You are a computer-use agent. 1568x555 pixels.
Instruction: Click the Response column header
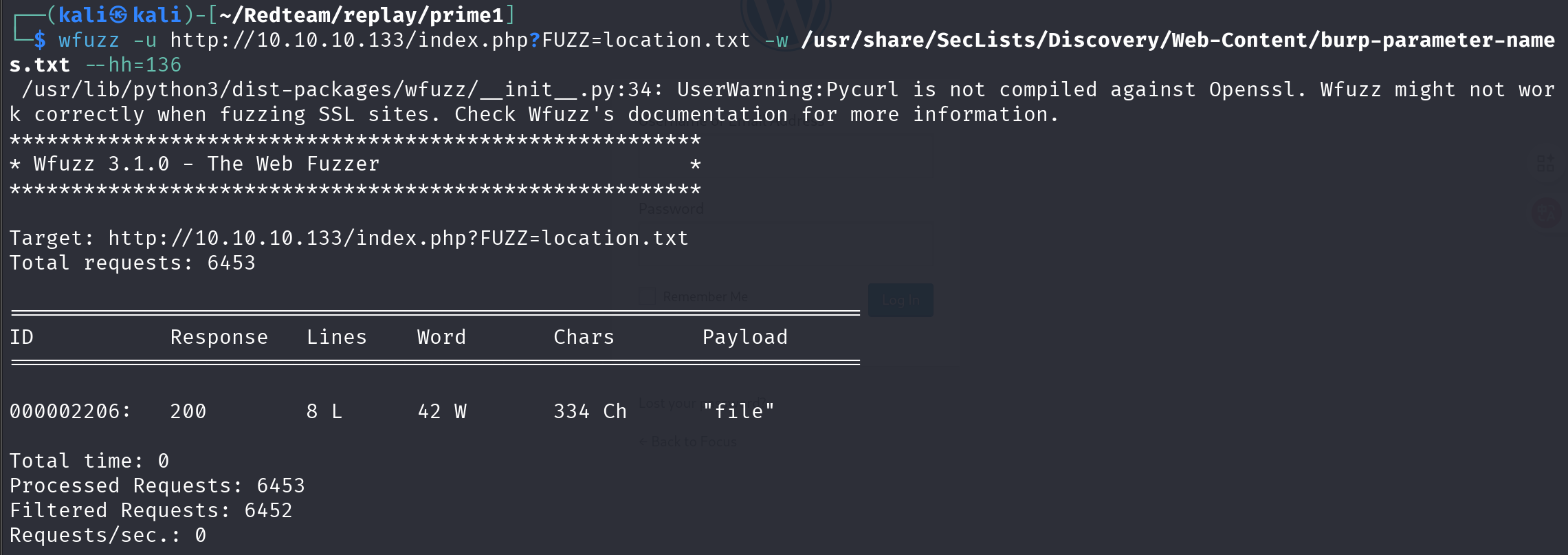click(219, 337)
